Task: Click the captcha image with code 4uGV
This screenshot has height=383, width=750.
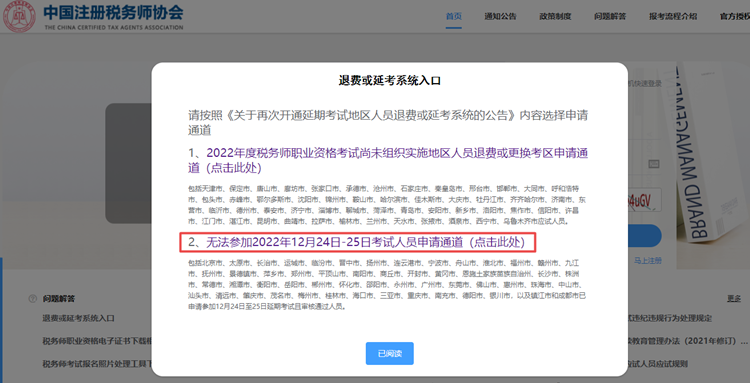Action: [x=645, y=200]
